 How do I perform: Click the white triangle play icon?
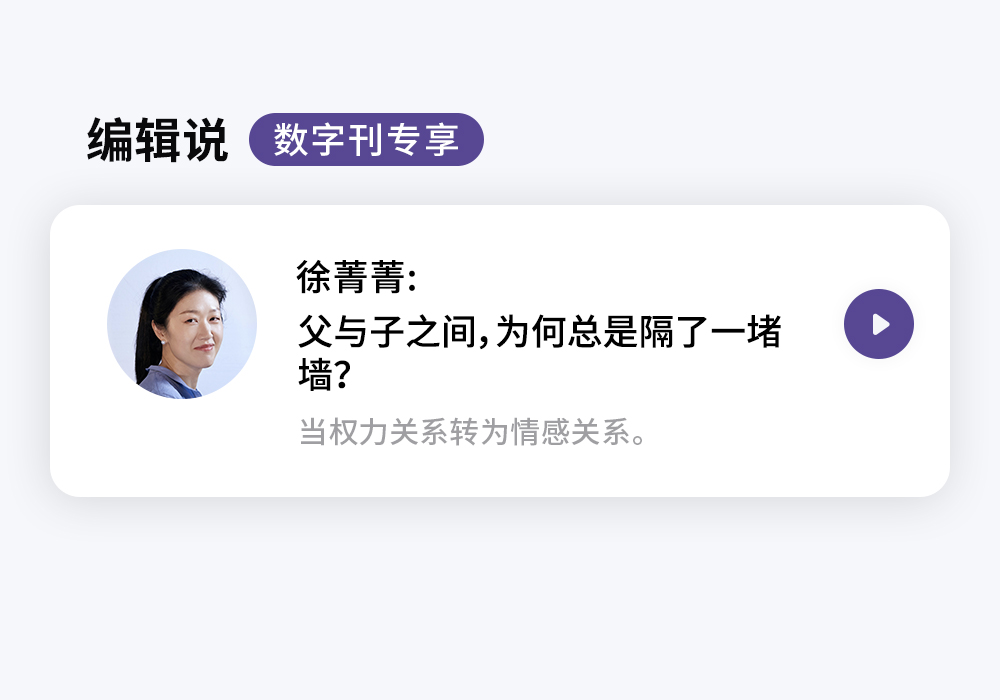881,324
